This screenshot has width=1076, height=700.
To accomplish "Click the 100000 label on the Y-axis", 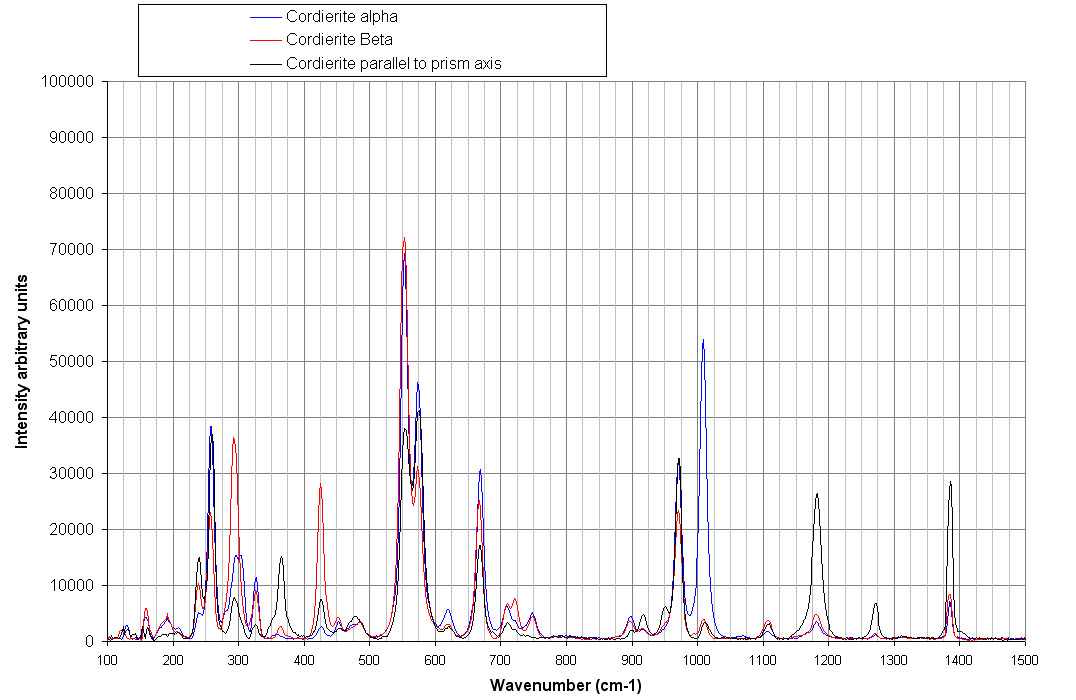I will pos(65,81).
